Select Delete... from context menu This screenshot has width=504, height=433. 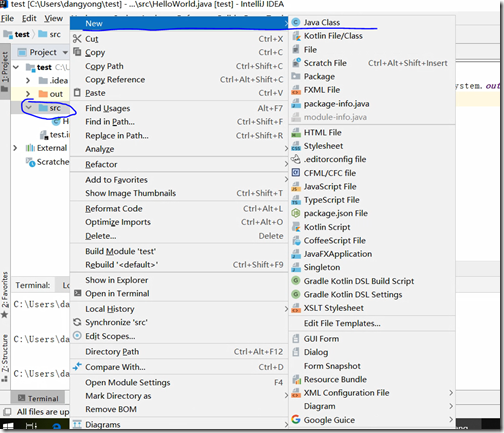click(x=180, y=236)
